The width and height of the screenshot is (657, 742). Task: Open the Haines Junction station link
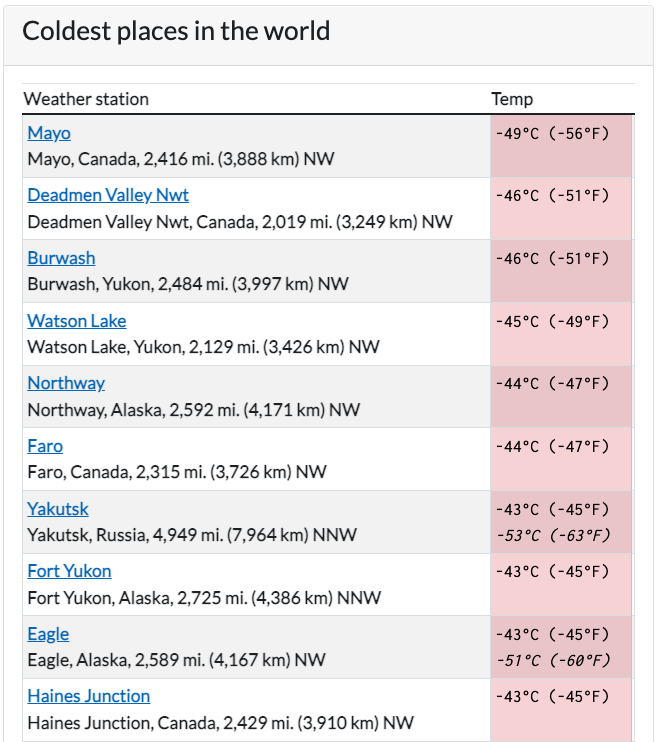[89, 696]
